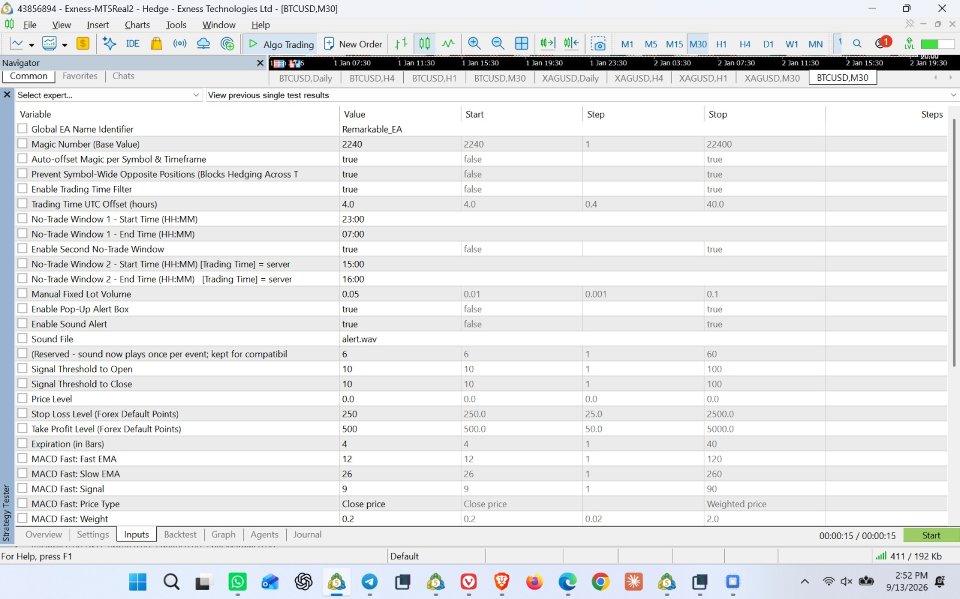Screen dimensions: 960x599
Task: Tick the Expiration (in Bars) checkbox
Action: pyautogui.click(x=23, y=443)
